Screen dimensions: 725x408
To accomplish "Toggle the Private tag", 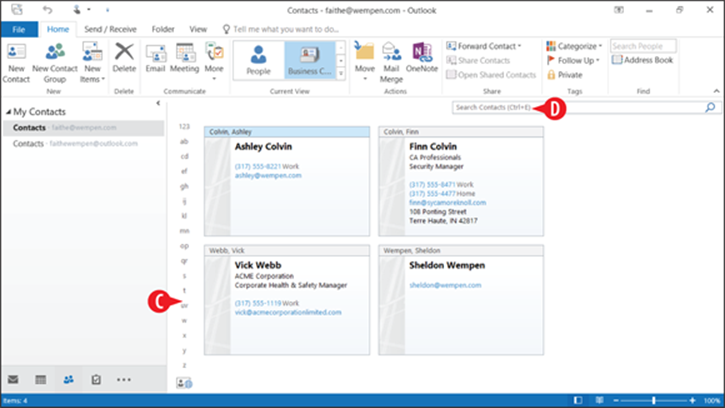I will coord(565,75).
